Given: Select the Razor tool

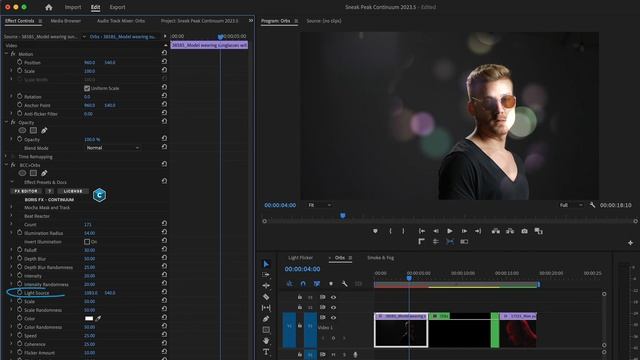Looking at the screenshot, I should 266,297.
